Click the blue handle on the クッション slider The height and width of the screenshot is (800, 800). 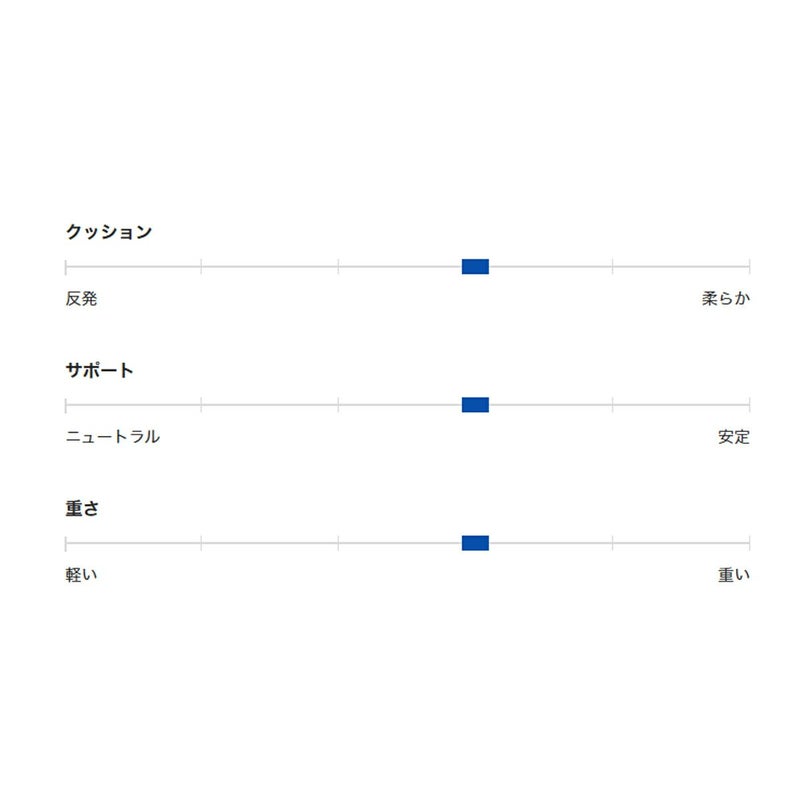pyautogui.click(x=475, y=266)
